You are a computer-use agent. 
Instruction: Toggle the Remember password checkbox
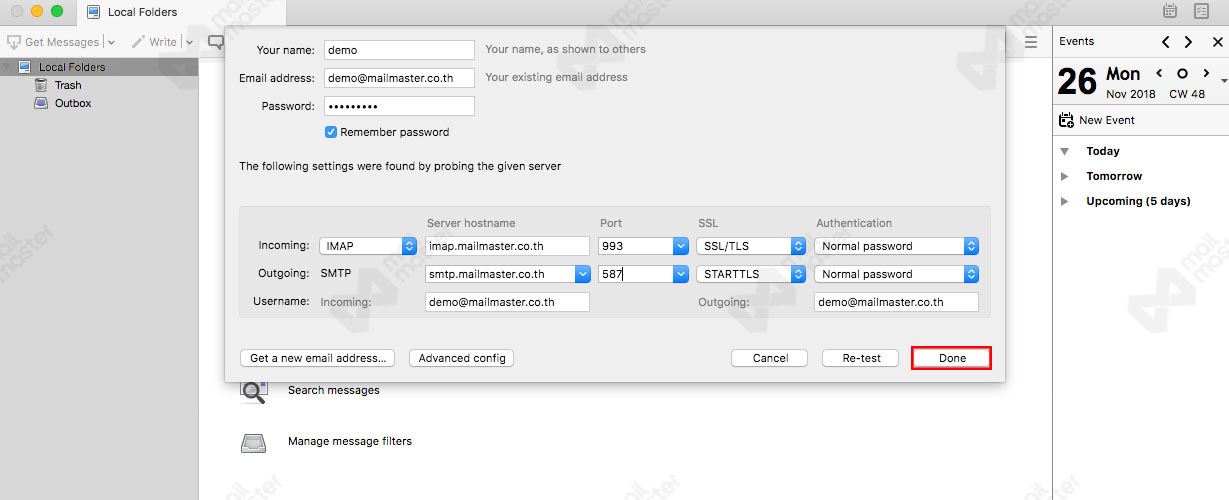[331, 132]
